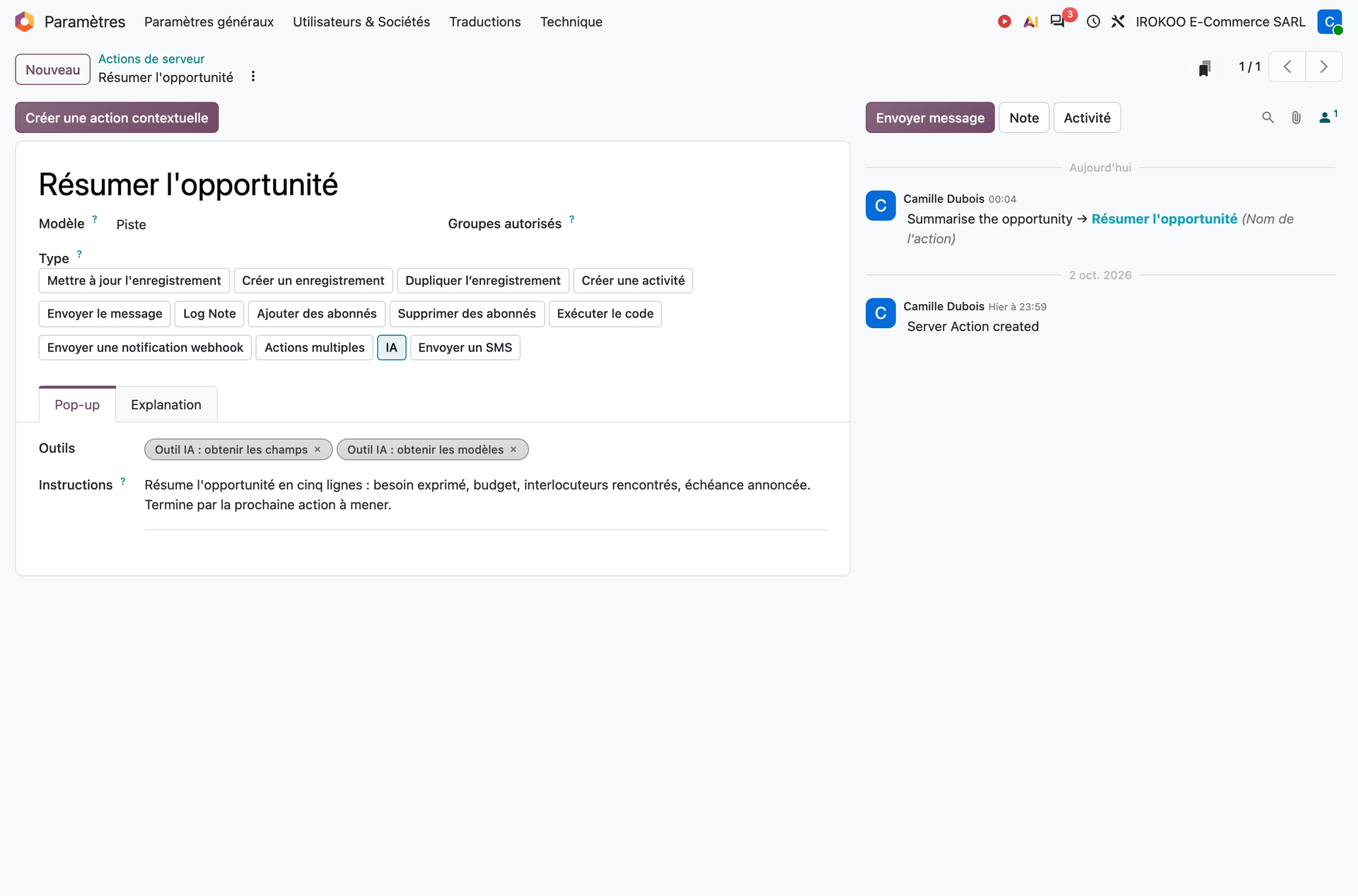Select type 'Log Note'
This screenshot has height=896, width=1358.
coord(209,314)
